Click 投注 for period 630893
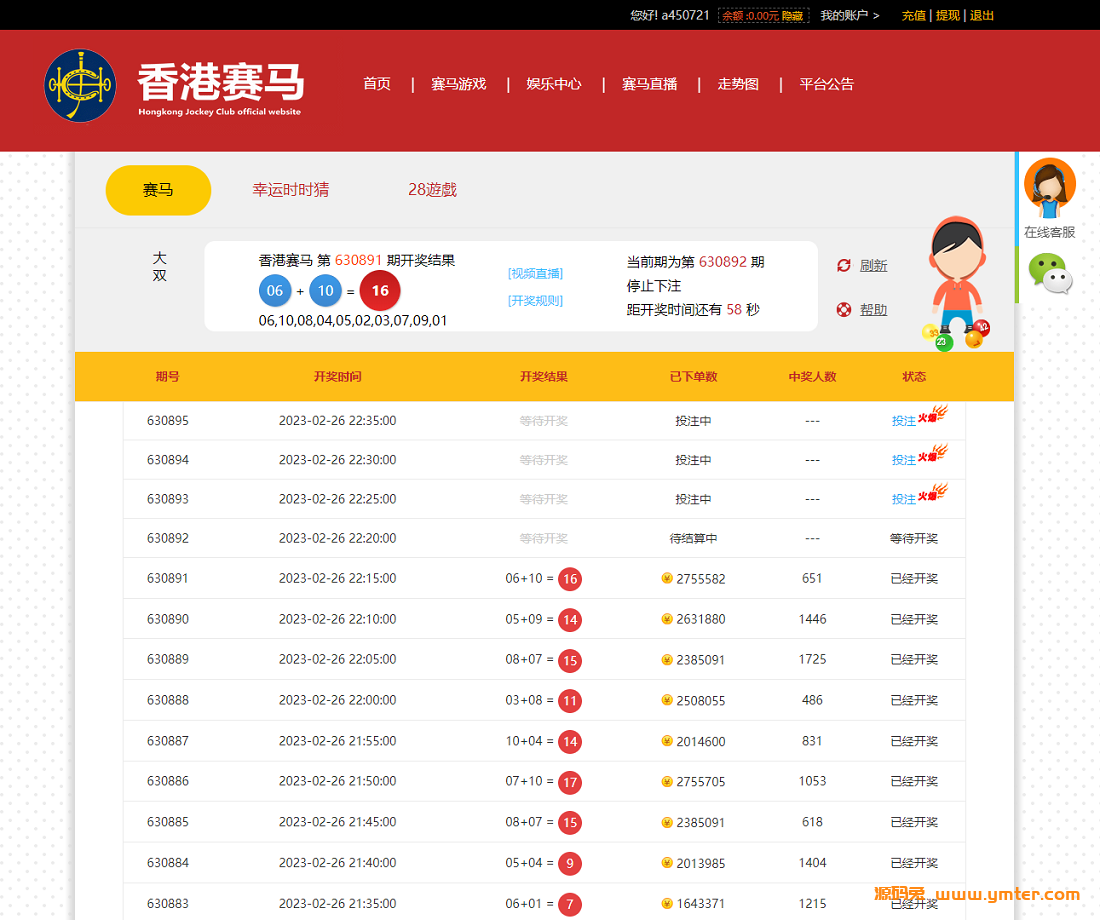The height and width of the screenshot is (920, 1100). pyautogui.click(x=904, y=500)
